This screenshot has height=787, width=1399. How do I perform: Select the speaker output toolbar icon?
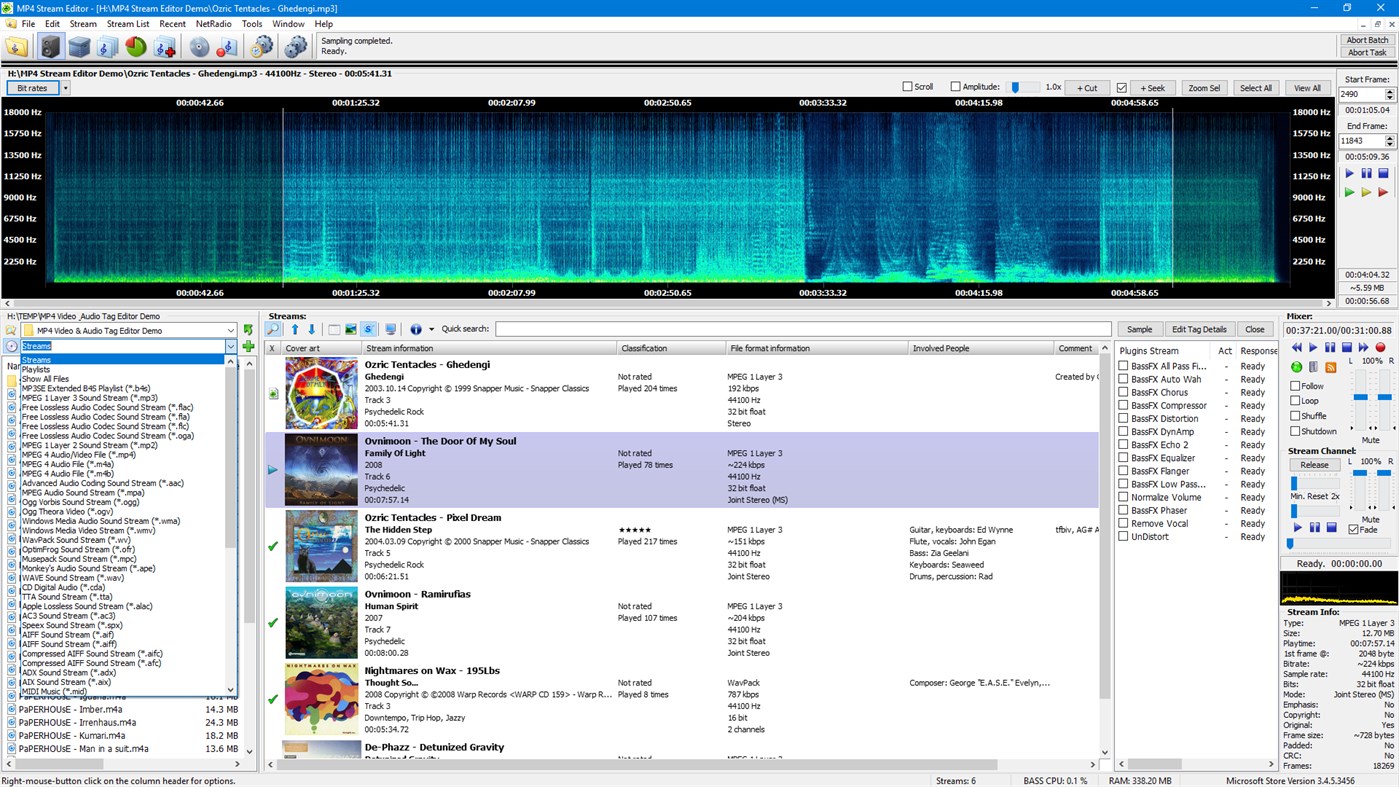click(49, 45)
